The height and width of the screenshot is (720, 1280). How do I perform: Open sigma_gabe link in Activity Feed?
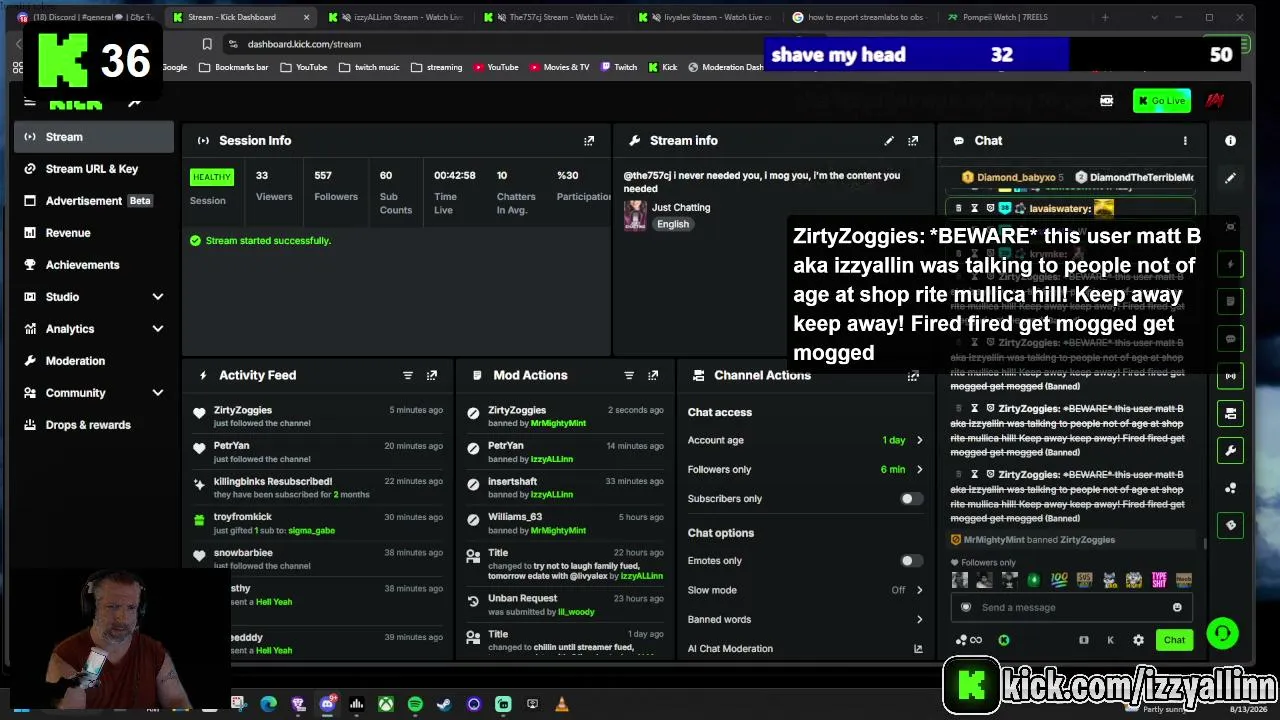pos(312,530)
